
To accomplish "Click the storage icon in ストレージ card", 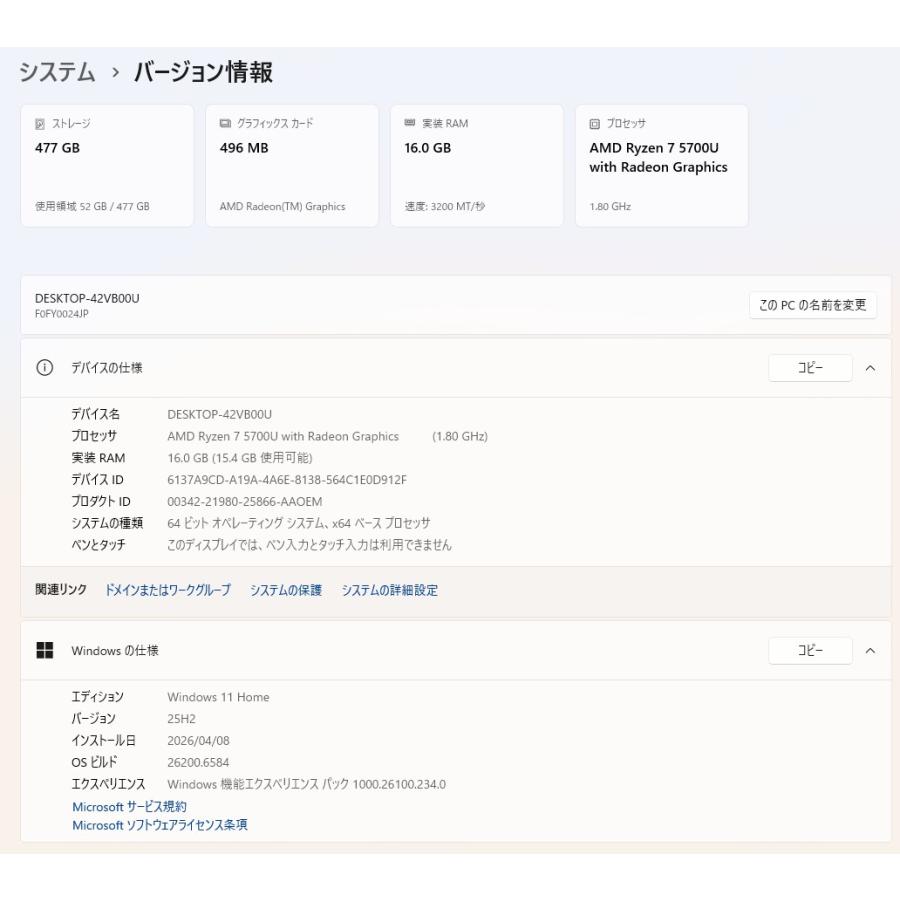I will (x=40, y=124).
